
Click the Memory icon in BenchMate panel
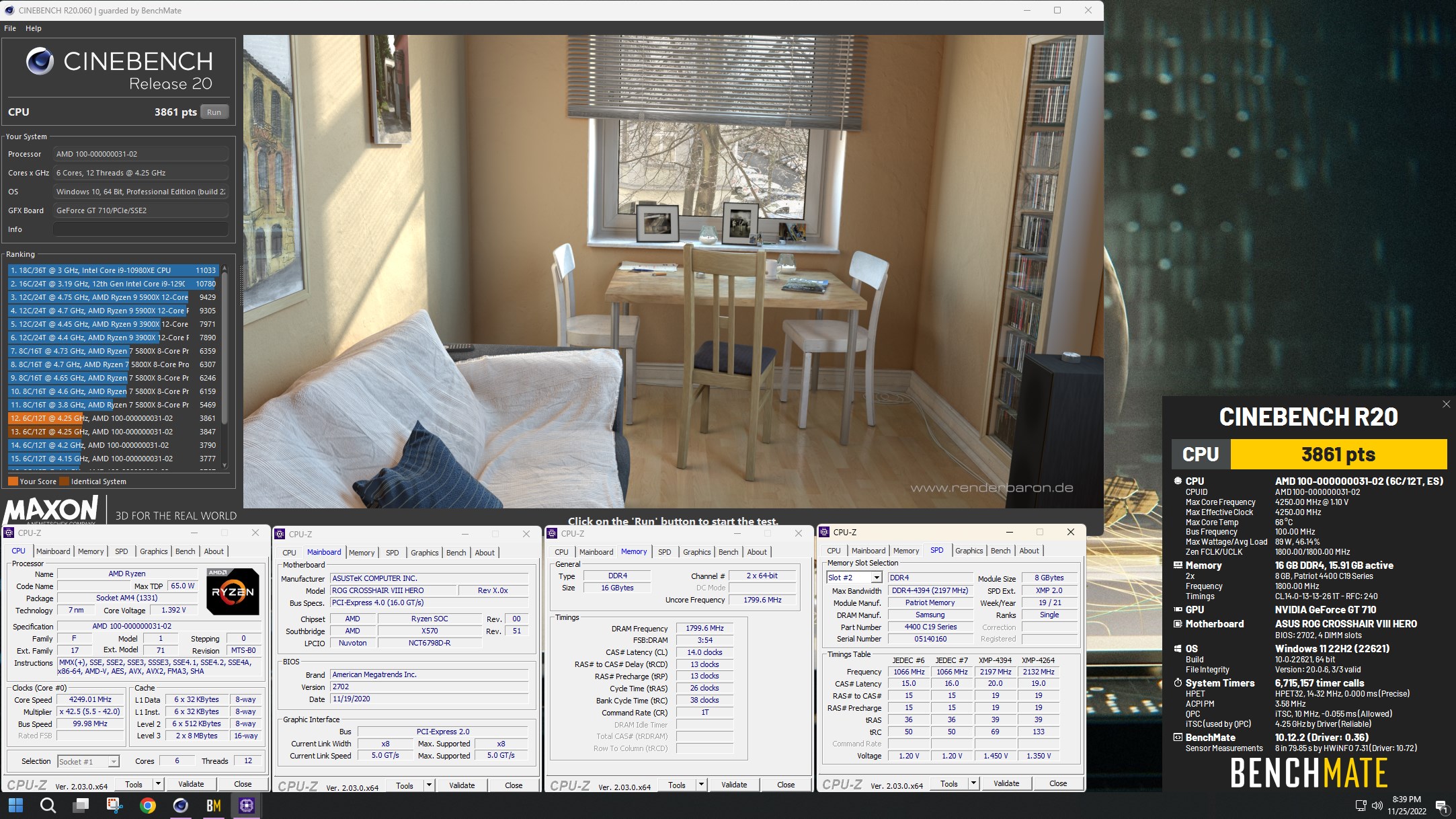point(1178,565)
